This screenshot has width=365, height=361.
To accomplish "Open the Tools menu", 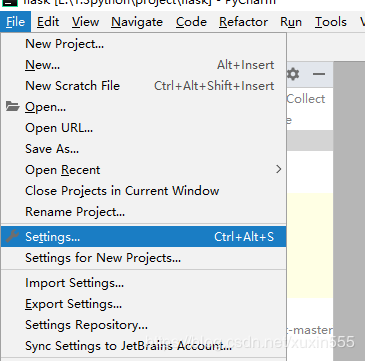I will [331, 22].
